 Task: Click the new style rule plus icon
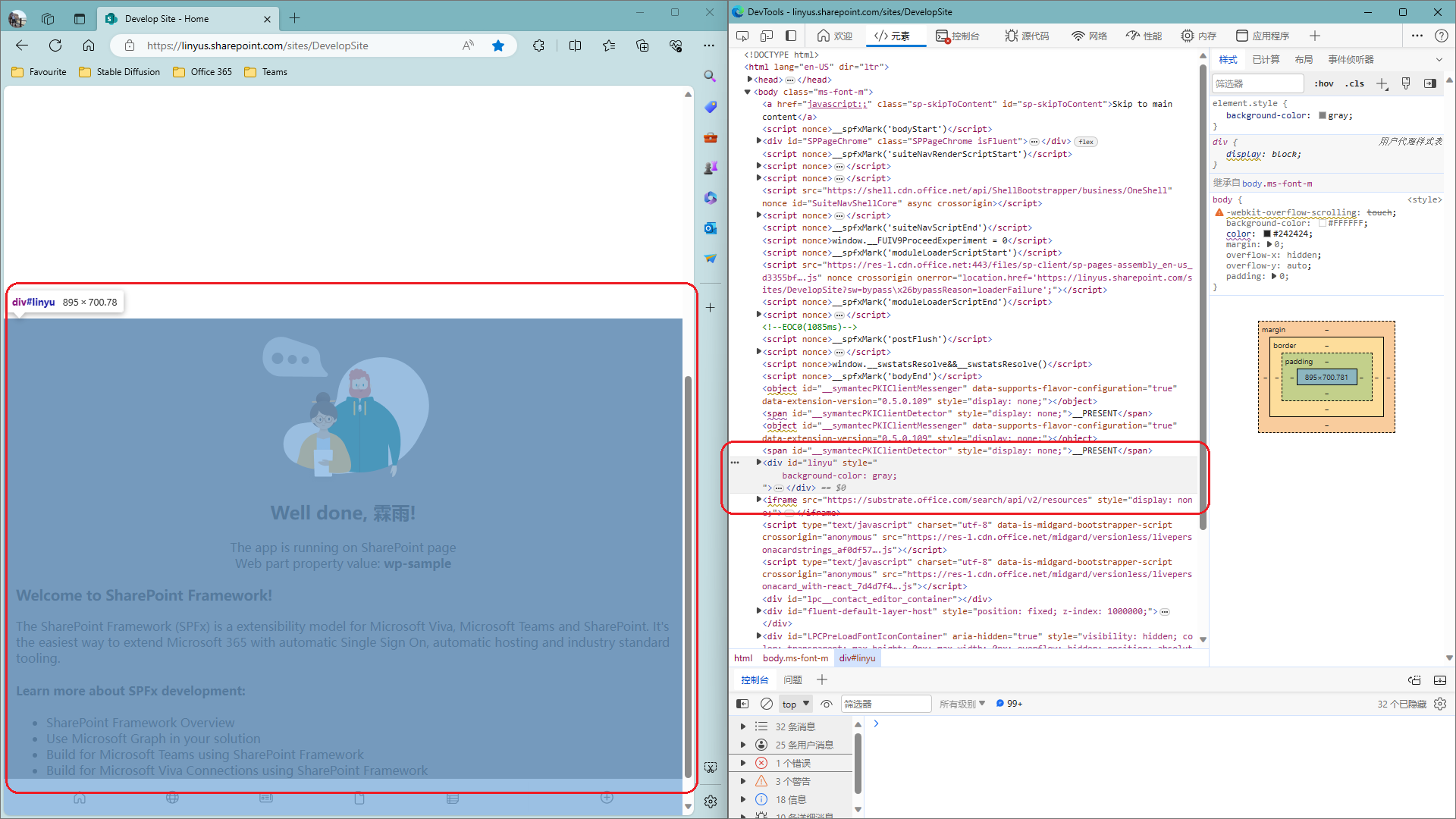click(1382, 83)
